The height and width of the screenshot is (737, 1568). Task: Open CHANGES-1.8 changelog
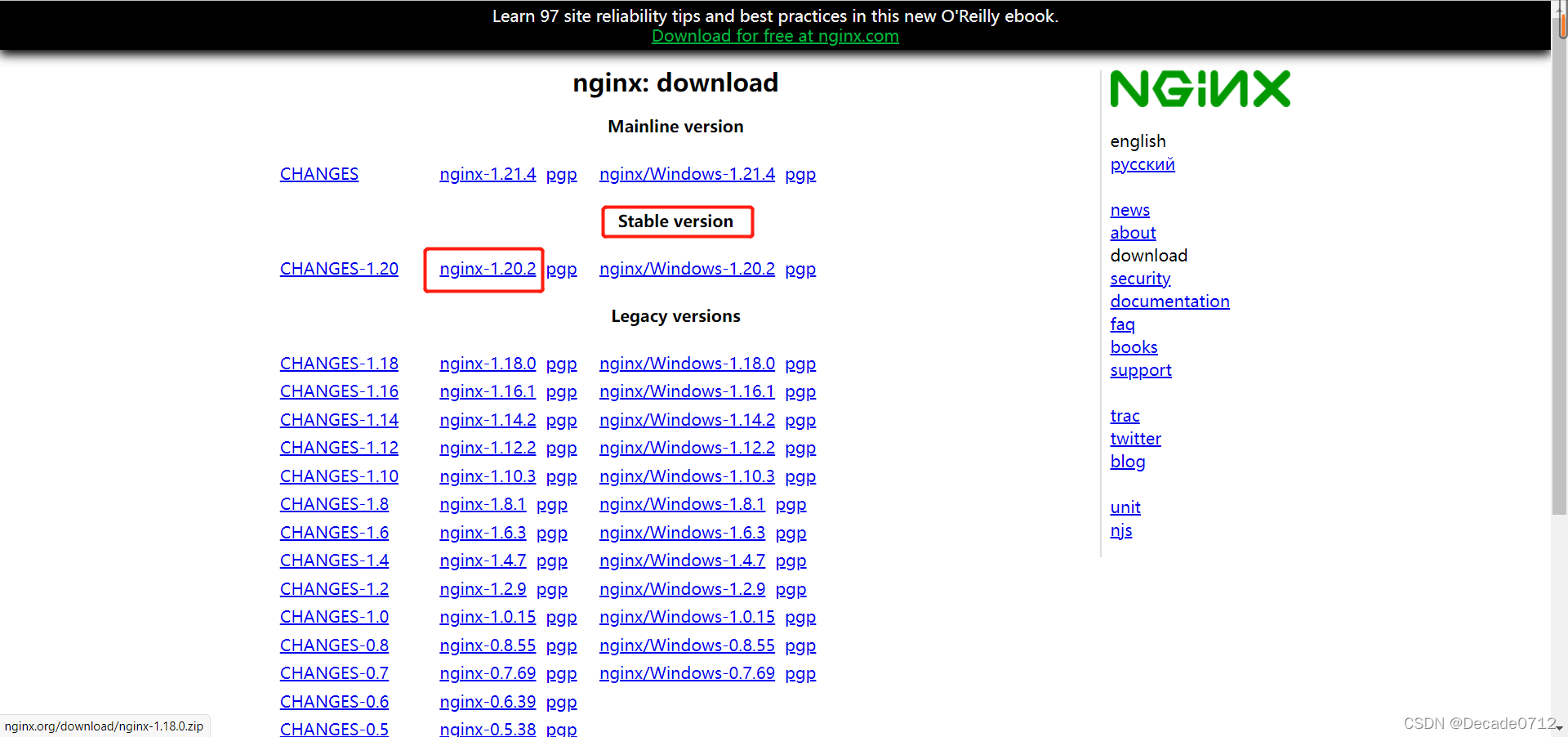[334, 504]
